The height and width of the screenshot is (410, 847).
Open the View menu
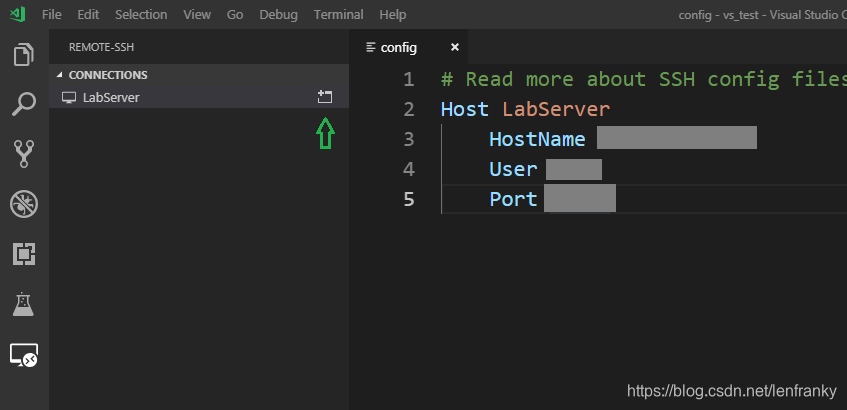click(197, 15)
